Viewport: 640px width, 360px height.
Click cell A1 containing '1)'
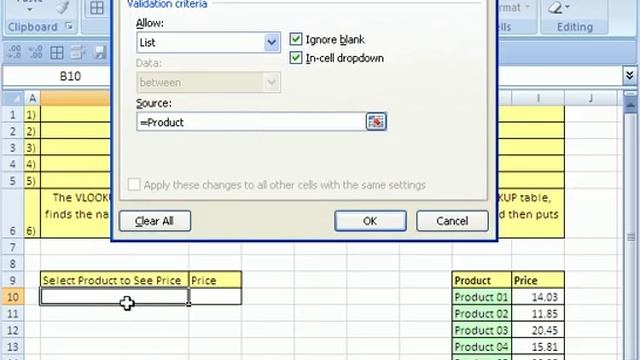pyautogui.click(x=32, y=115)
